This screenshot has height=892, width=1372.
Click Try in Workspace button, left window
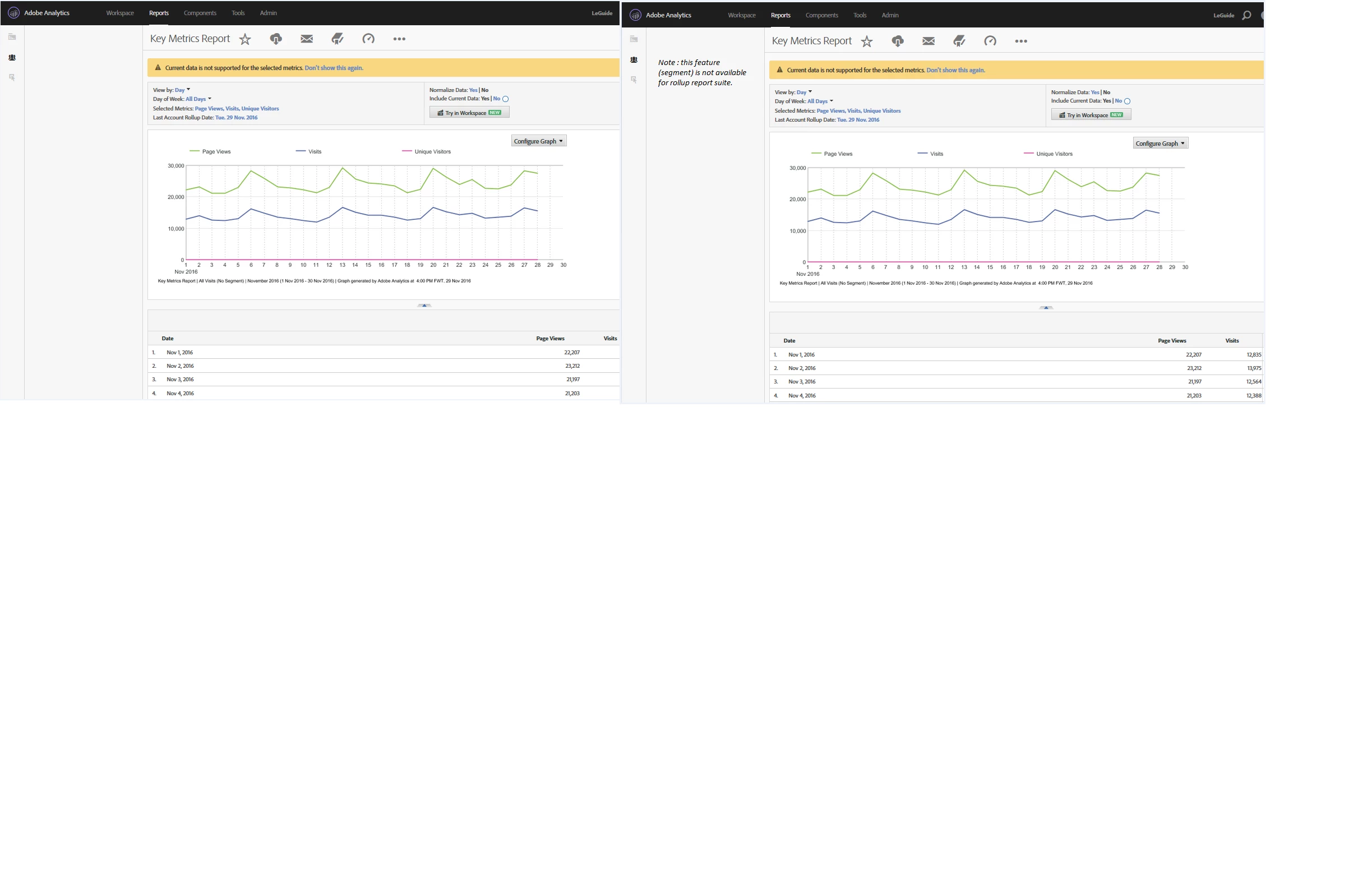point(469,113)
